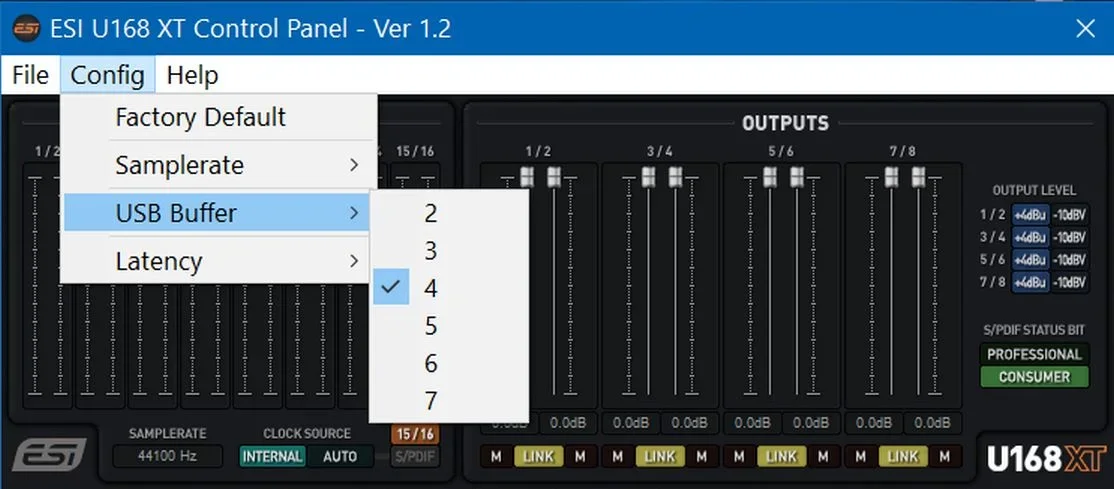Set output 1/2 level to +4dBu

[1030, 215]
